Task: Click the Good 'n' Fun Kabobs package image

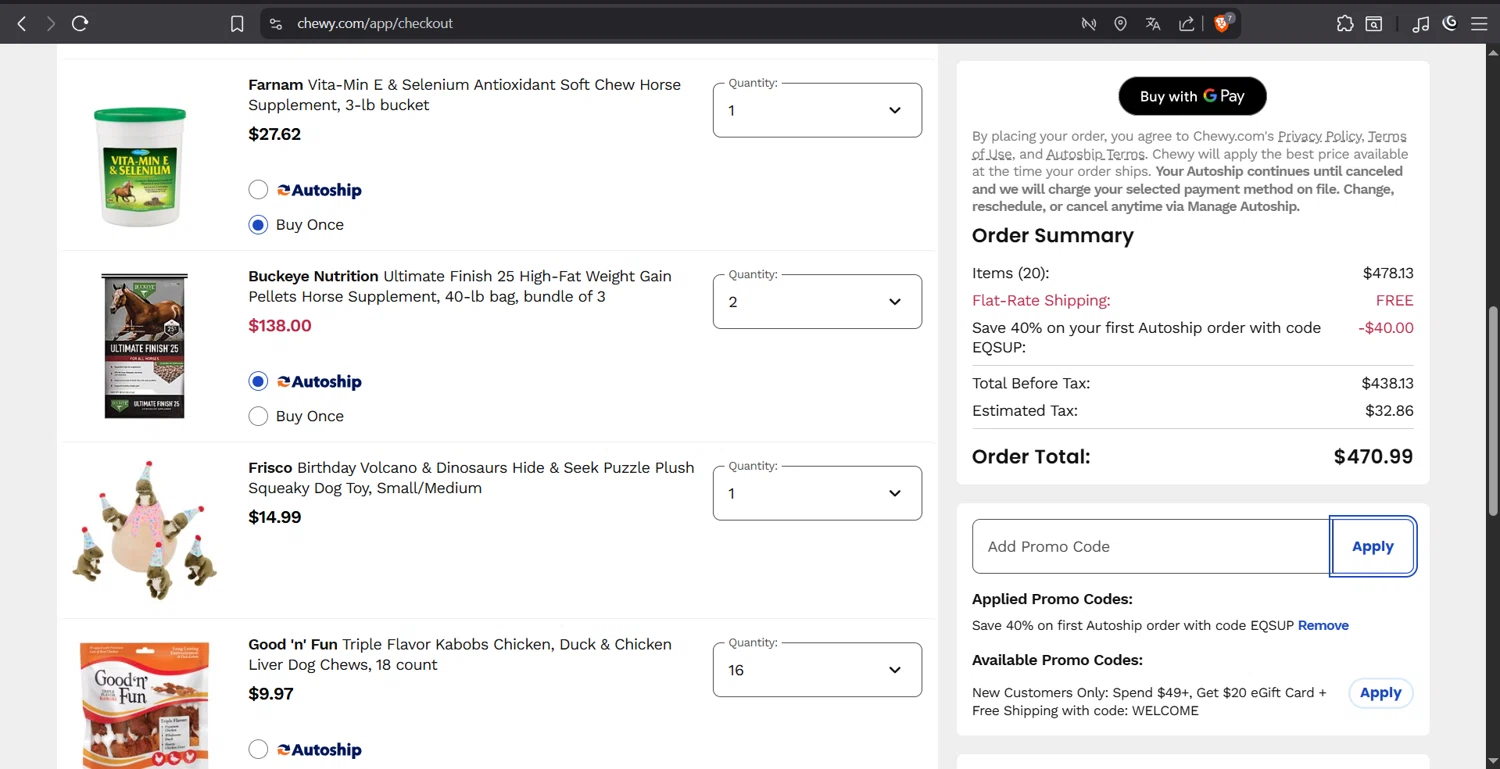Action: pyautogui.click(x=145, y=705)
